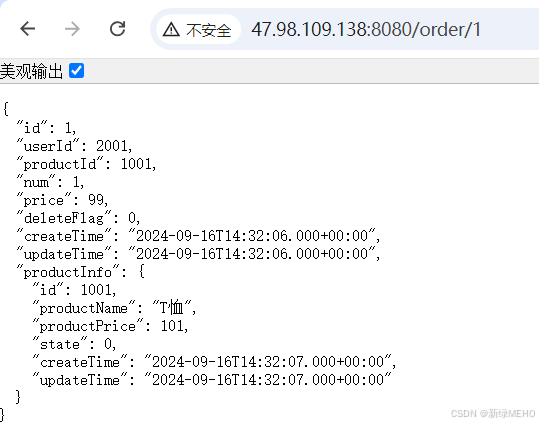This screenshot has height=425, width=539.
Task: Click the nested createTime timestamp ending 07.000+00:00
Action: point(268,362)
